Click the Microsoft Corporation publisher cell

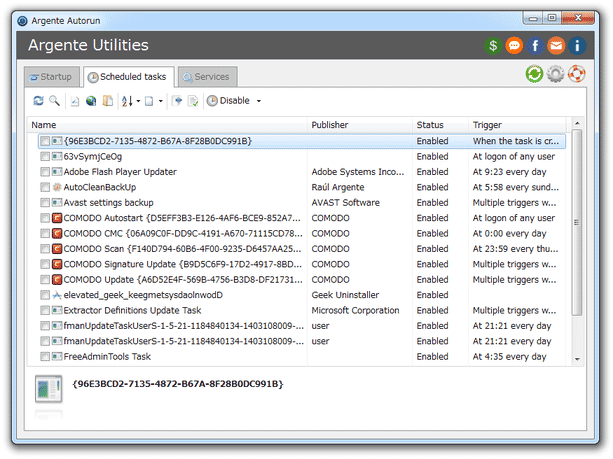[355, 311]
